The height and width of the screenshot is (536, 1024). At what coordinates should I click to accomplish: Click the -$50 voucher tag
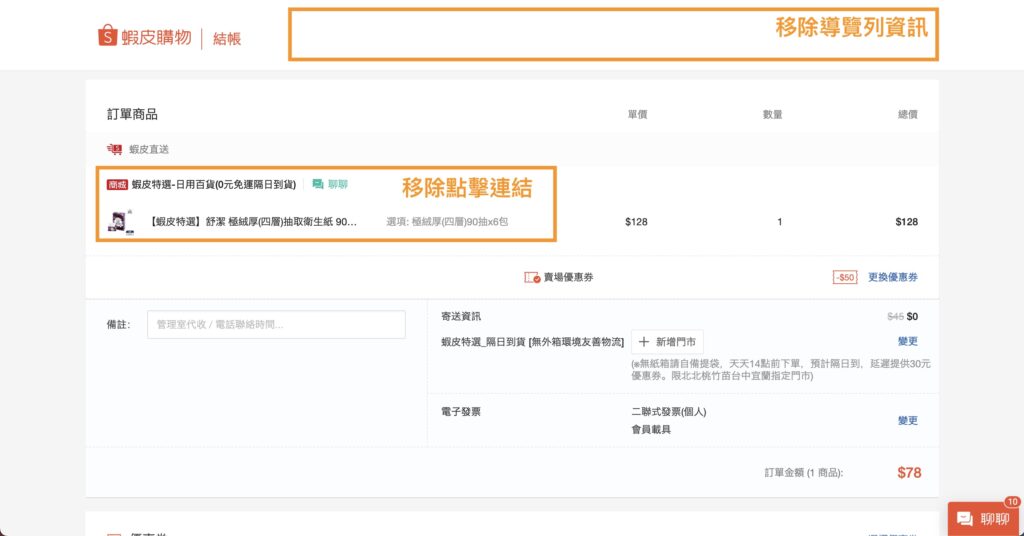[x=845, y=277]
